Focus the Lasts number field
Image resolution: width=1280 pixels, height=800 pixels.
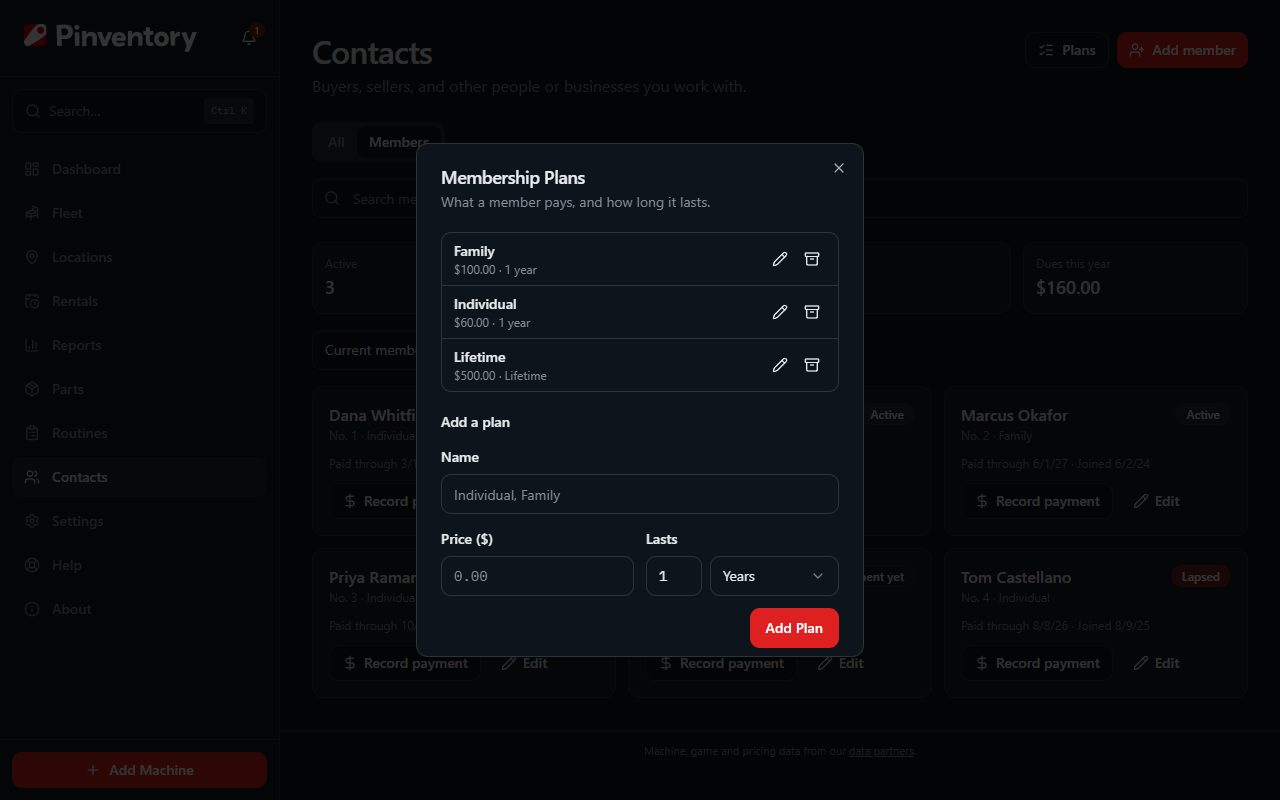point(674,576)
